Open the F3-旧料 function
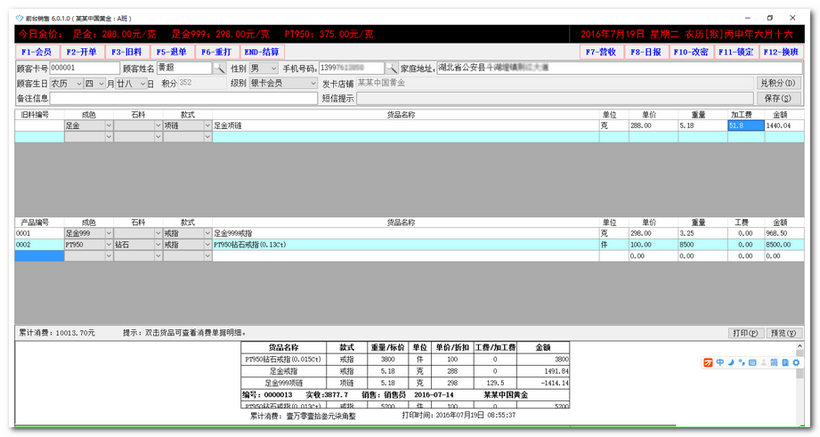The height and width of the screenshot is (437, 820). point(127,52)
